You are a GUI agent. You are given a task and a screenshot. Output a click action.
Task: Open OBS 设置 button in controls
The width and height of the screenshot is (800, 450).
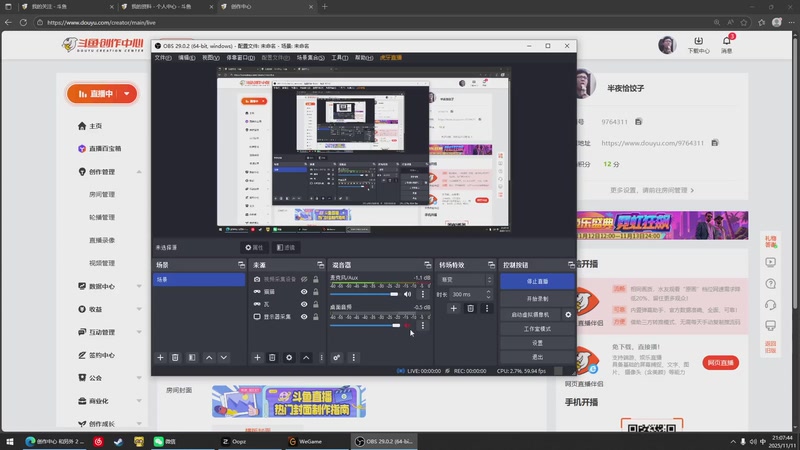coord(537,343)
